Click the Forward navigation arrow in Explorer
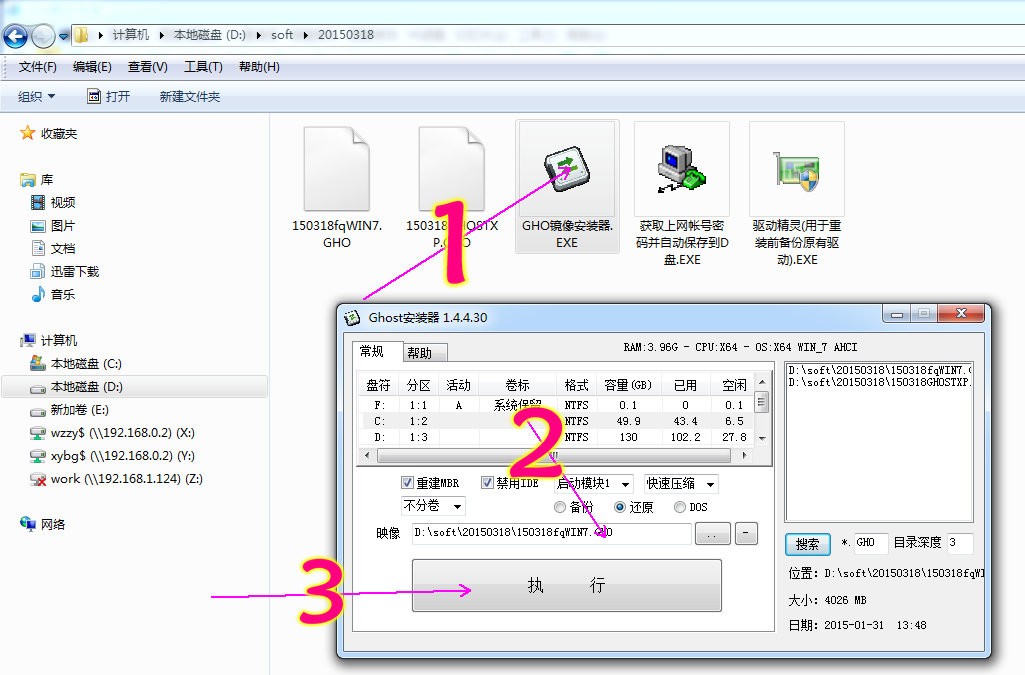The width and height of the screenshot is (1025, 675). point(43,36)
